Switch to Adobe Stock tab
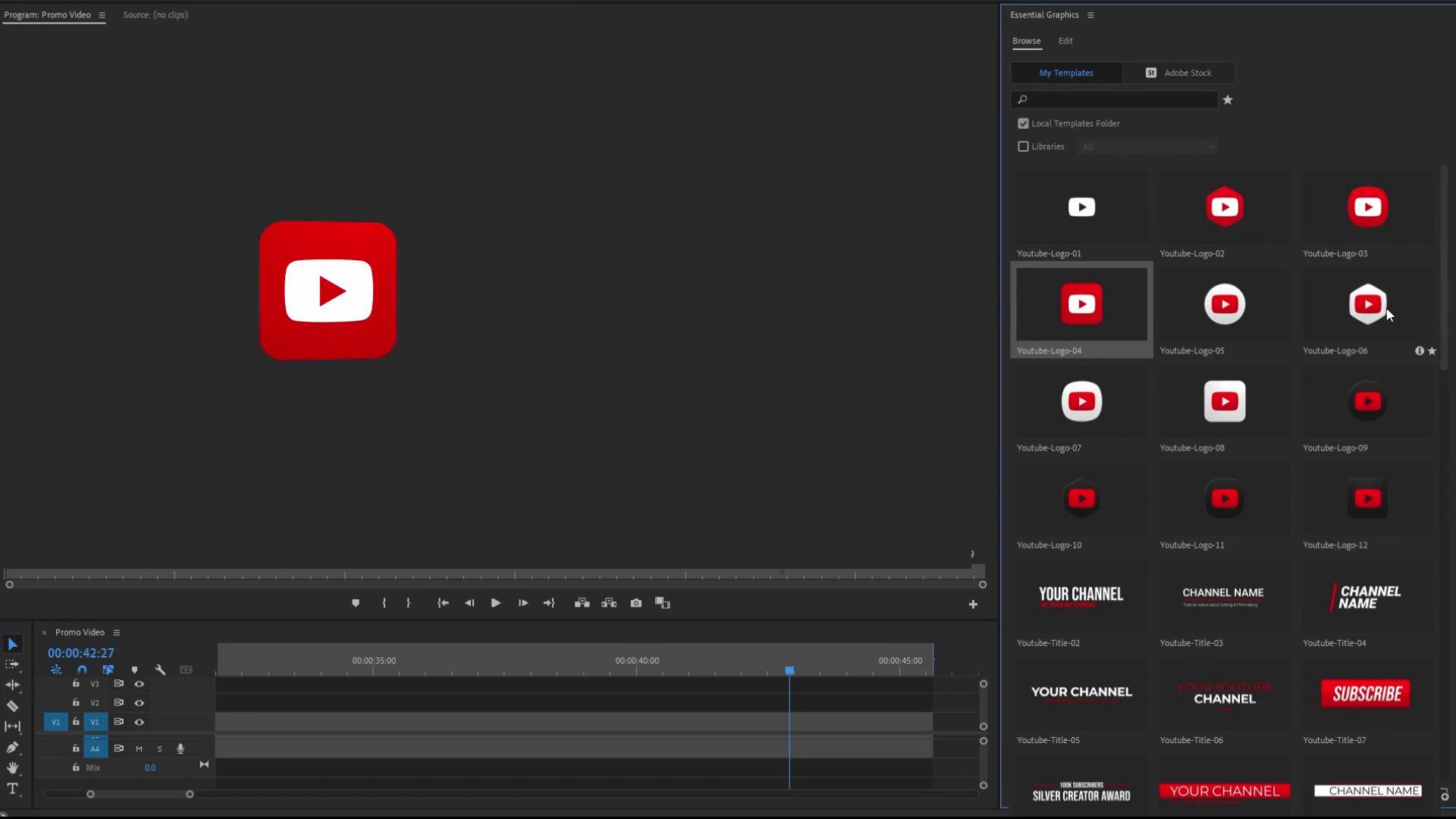 point(1179,73)
